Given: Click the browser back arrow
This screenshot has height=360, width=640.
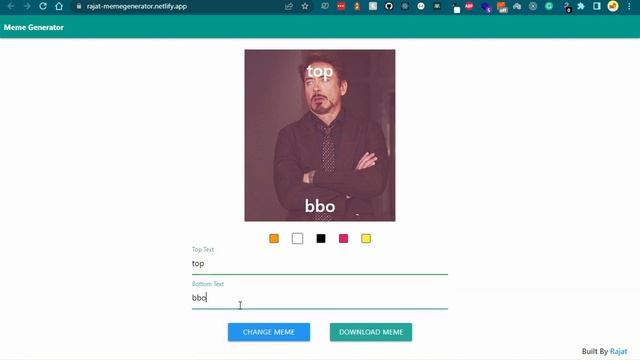Looking at the screenshot, I should 11,6.
